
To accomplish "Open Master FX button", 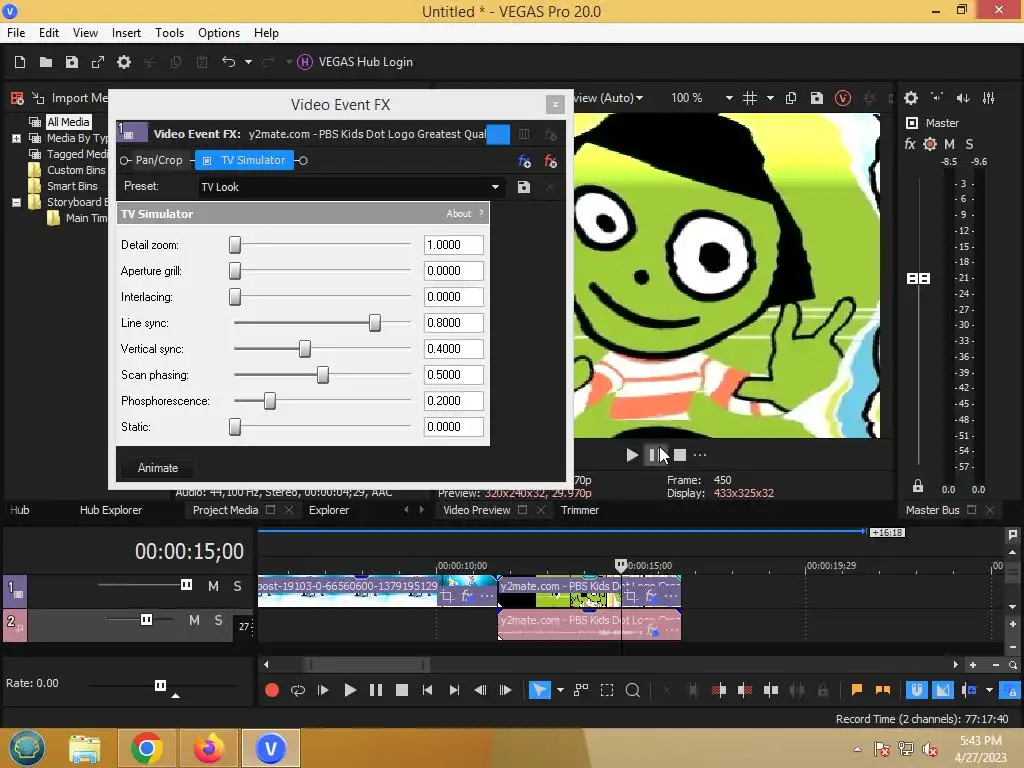I will click(910, 144).
